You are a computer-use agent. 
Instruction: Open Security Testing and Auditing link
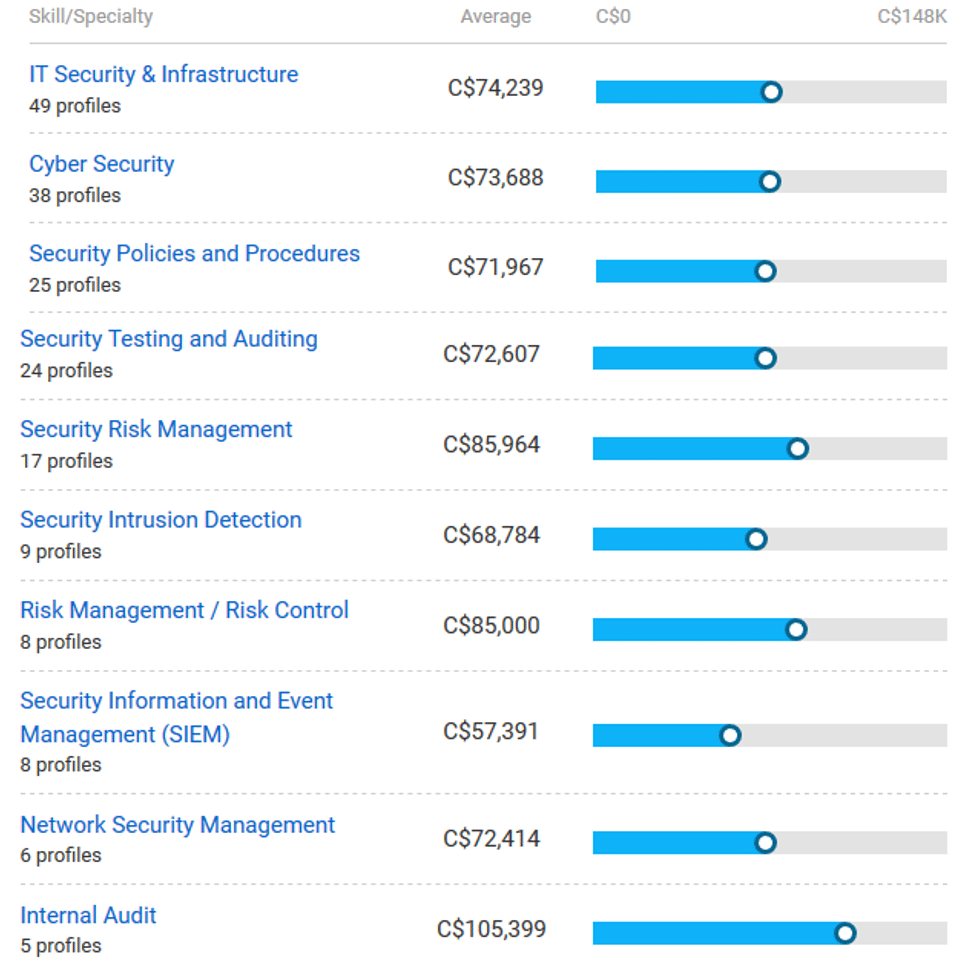click(x=169, y=340)
